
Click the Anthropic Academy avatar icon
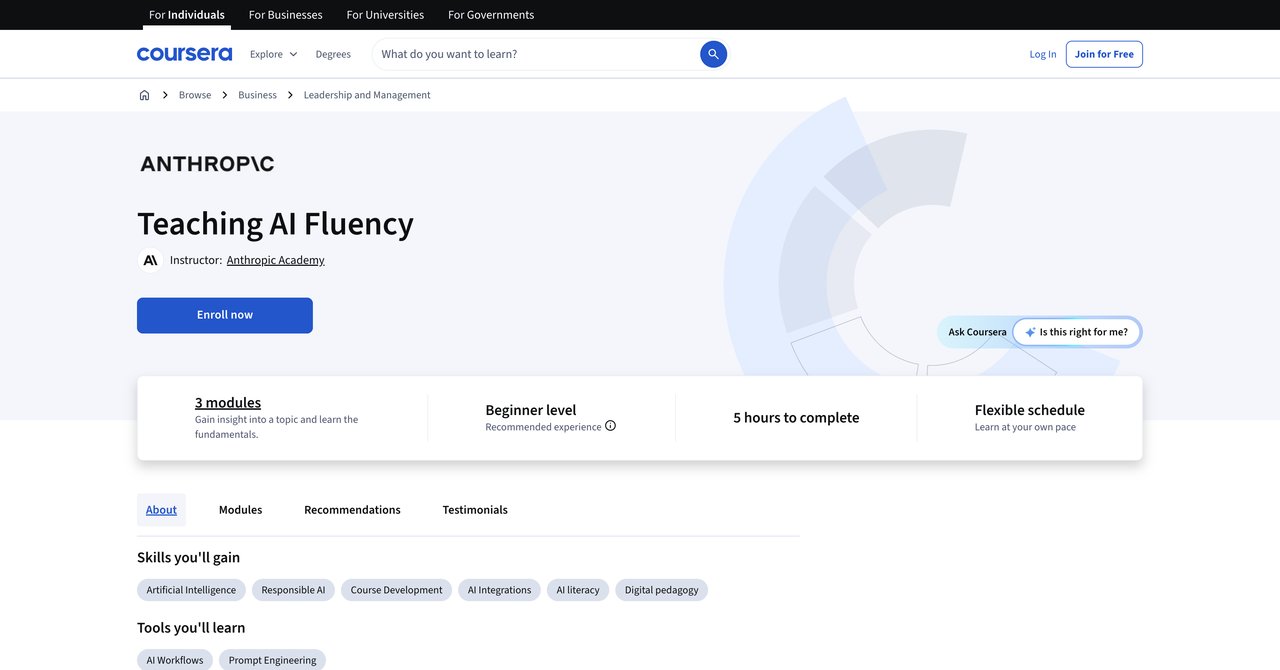(150, 260)
